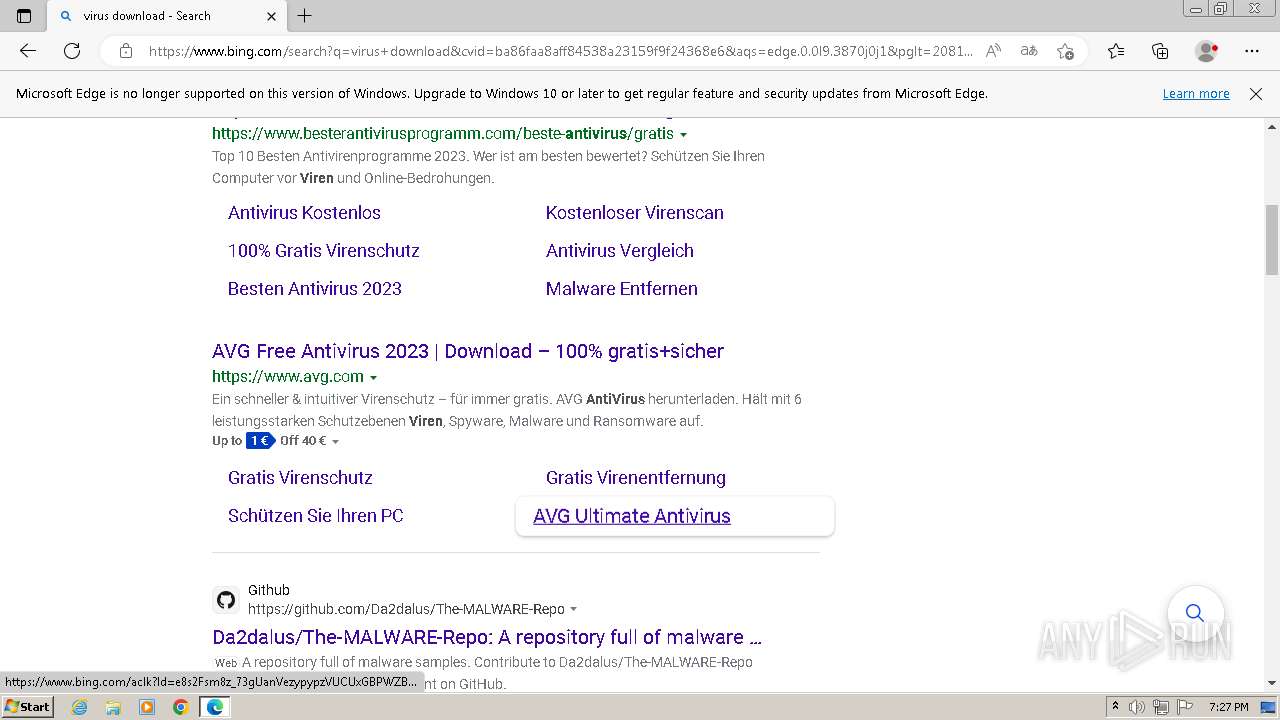The image size is (1280, 720).
Task: Open Antivirus Kostenlos link
Action: [x=304, y=212]
